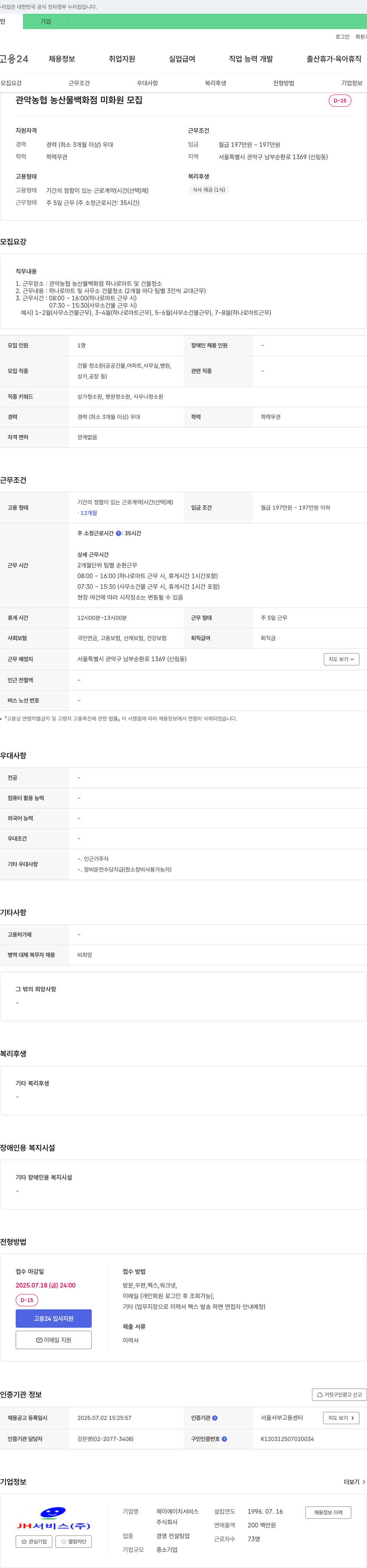
Task: Click the 이메일 지원 button
Action: [54, 1340]
